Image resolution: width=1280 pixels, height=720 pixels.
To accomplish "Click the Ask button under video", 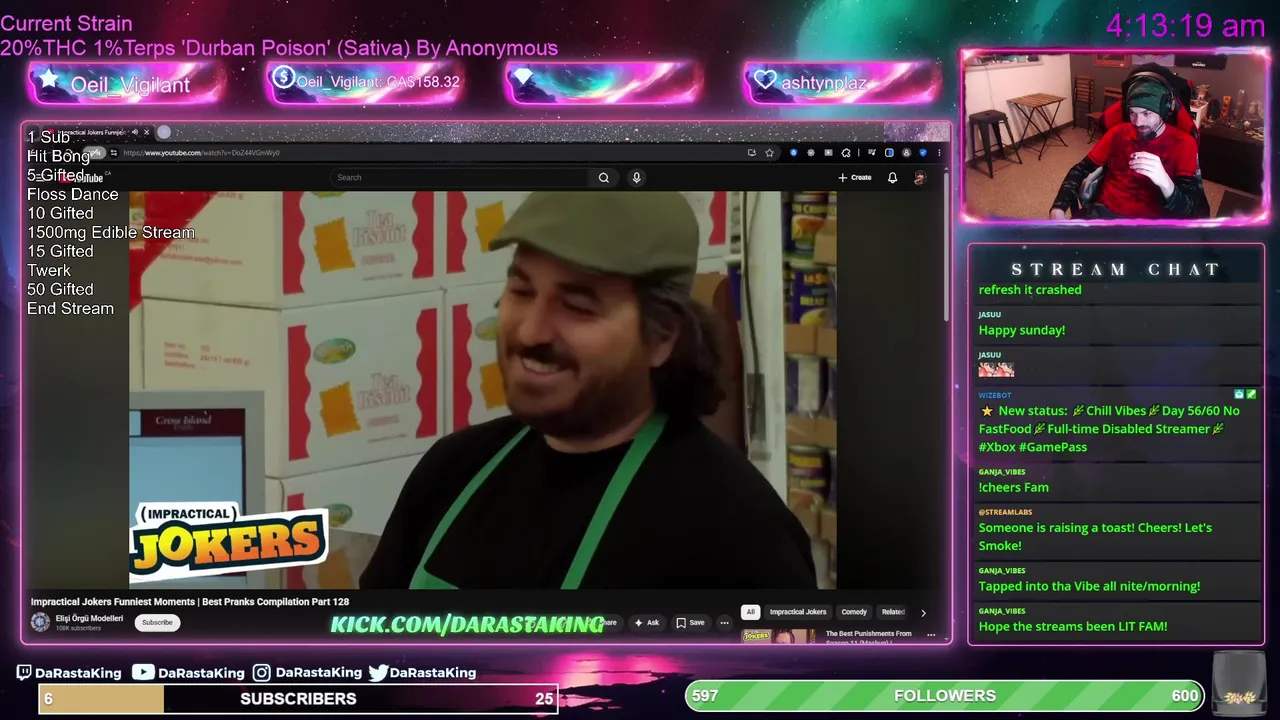I will pos(647,622).
